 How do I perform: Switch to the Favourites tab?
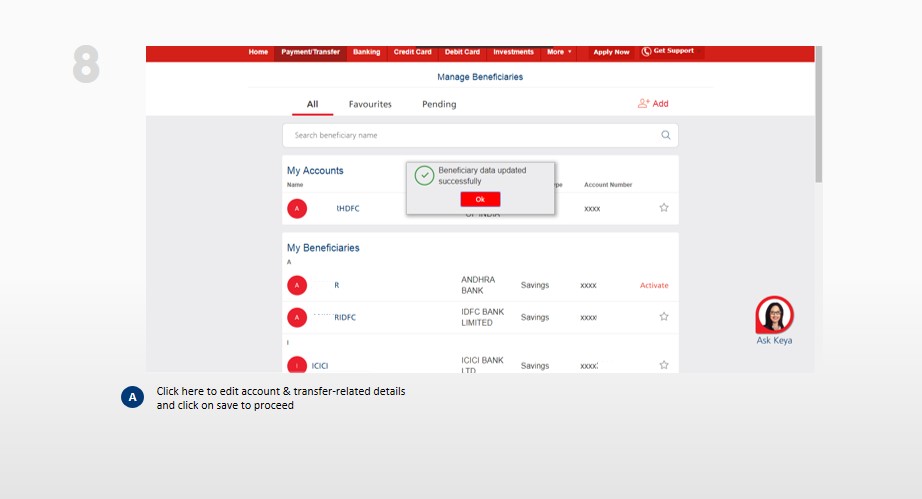tap(370, 104)
